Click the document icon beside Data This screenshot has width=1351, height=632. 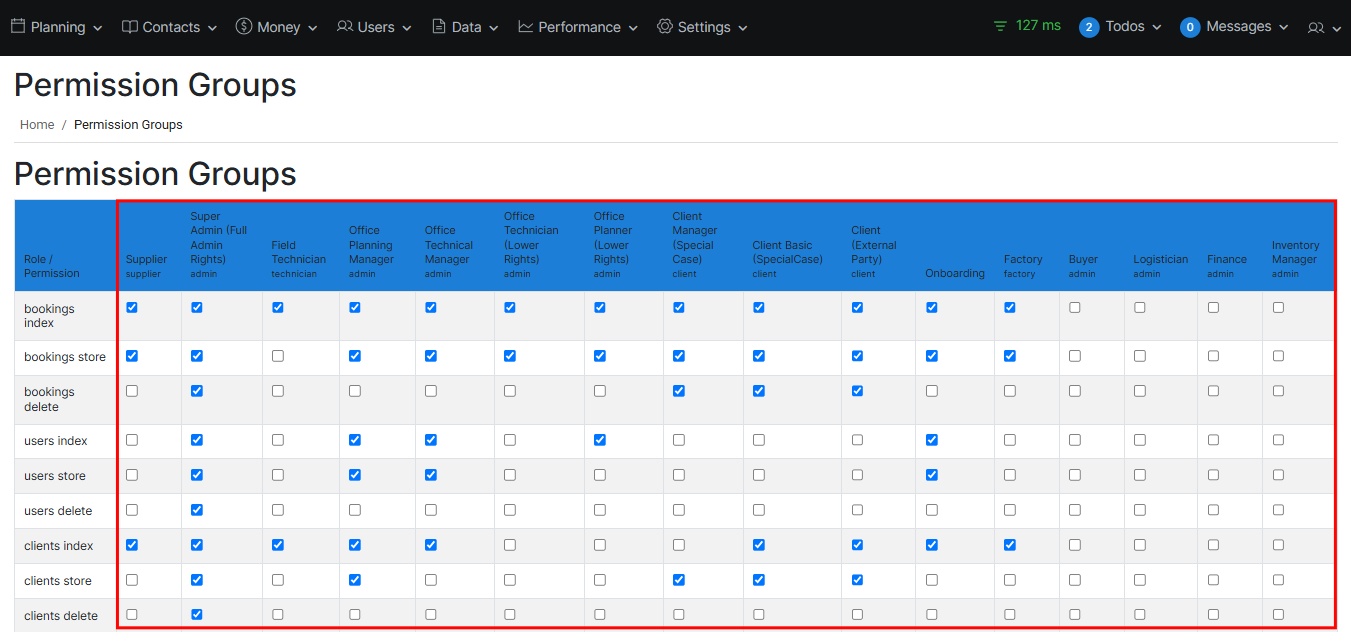click(x=439, y=27)
